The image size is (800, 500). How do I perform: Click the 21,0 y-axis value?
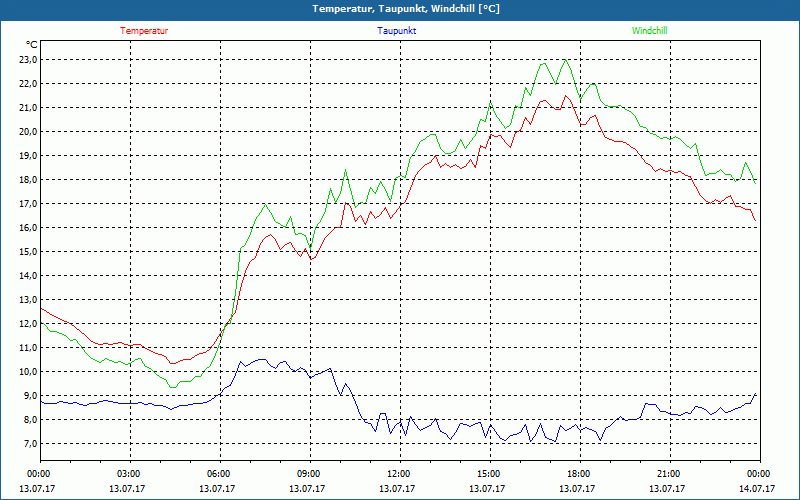pyautogui.click(x=29, y=108)
